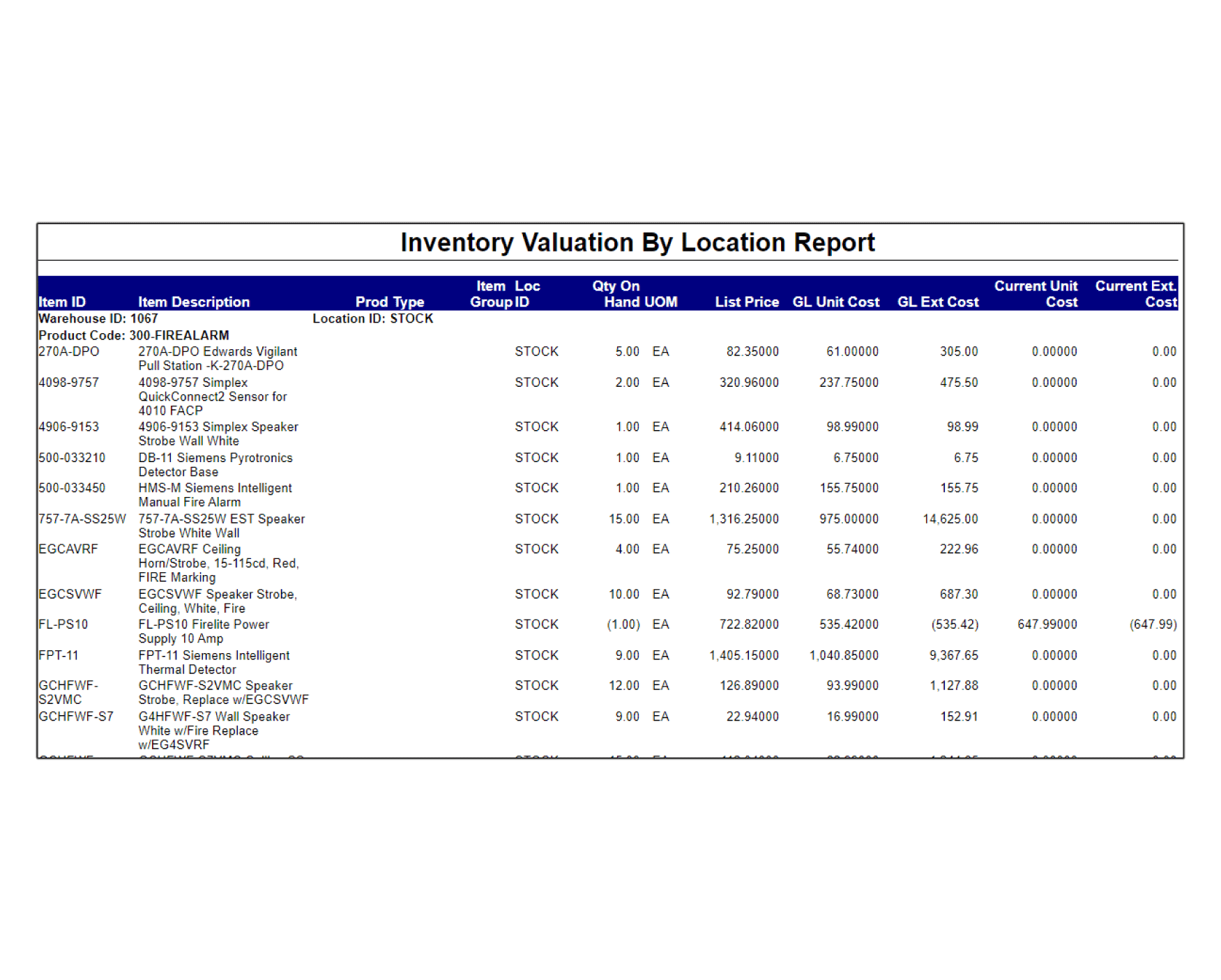Select the List Price column header
This screenshot has height=980, width=1221.
746,302
